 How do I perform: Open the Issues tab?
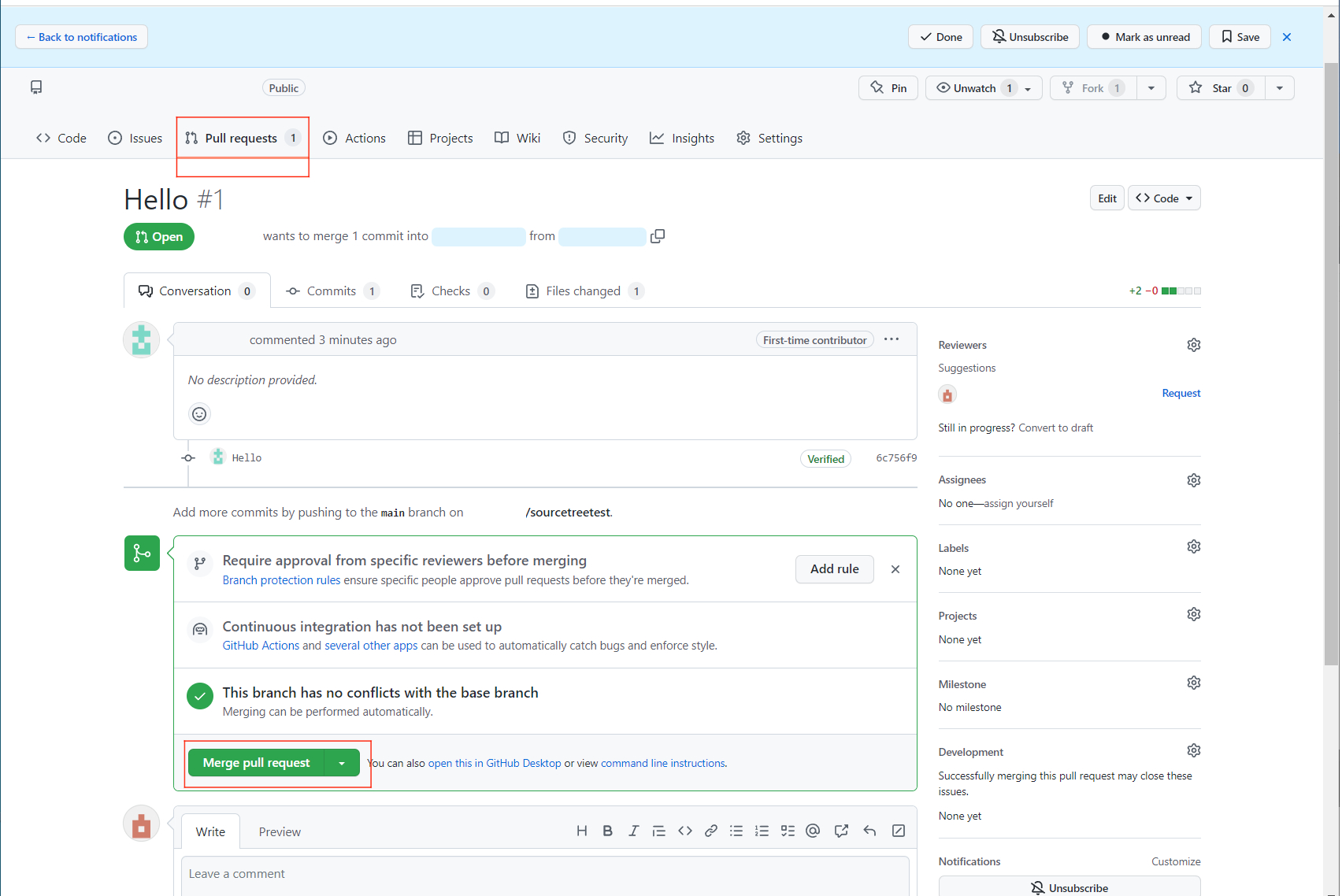(x=135, y=139)
